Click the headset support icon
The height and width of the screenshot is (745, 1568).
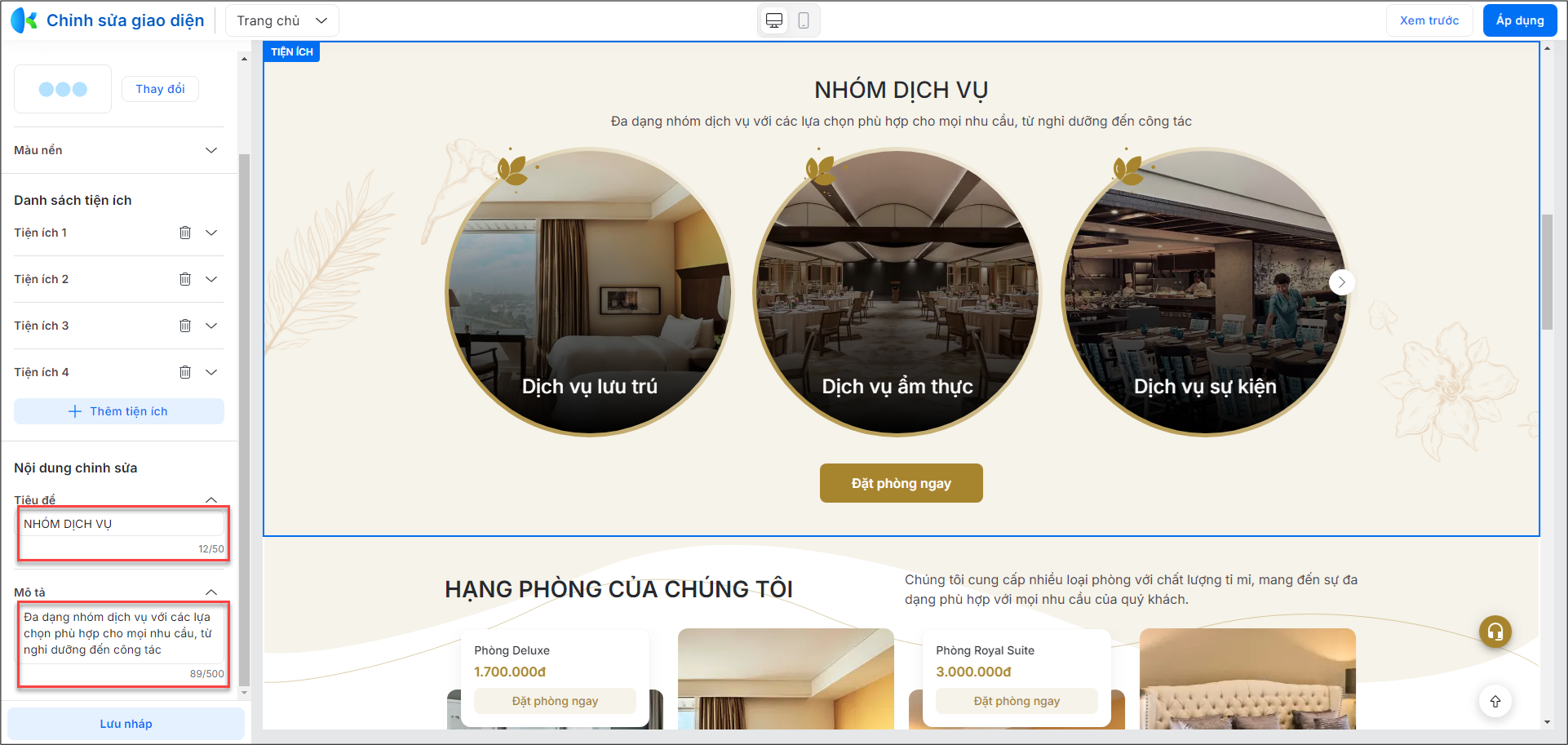[x=1495, y=631]
